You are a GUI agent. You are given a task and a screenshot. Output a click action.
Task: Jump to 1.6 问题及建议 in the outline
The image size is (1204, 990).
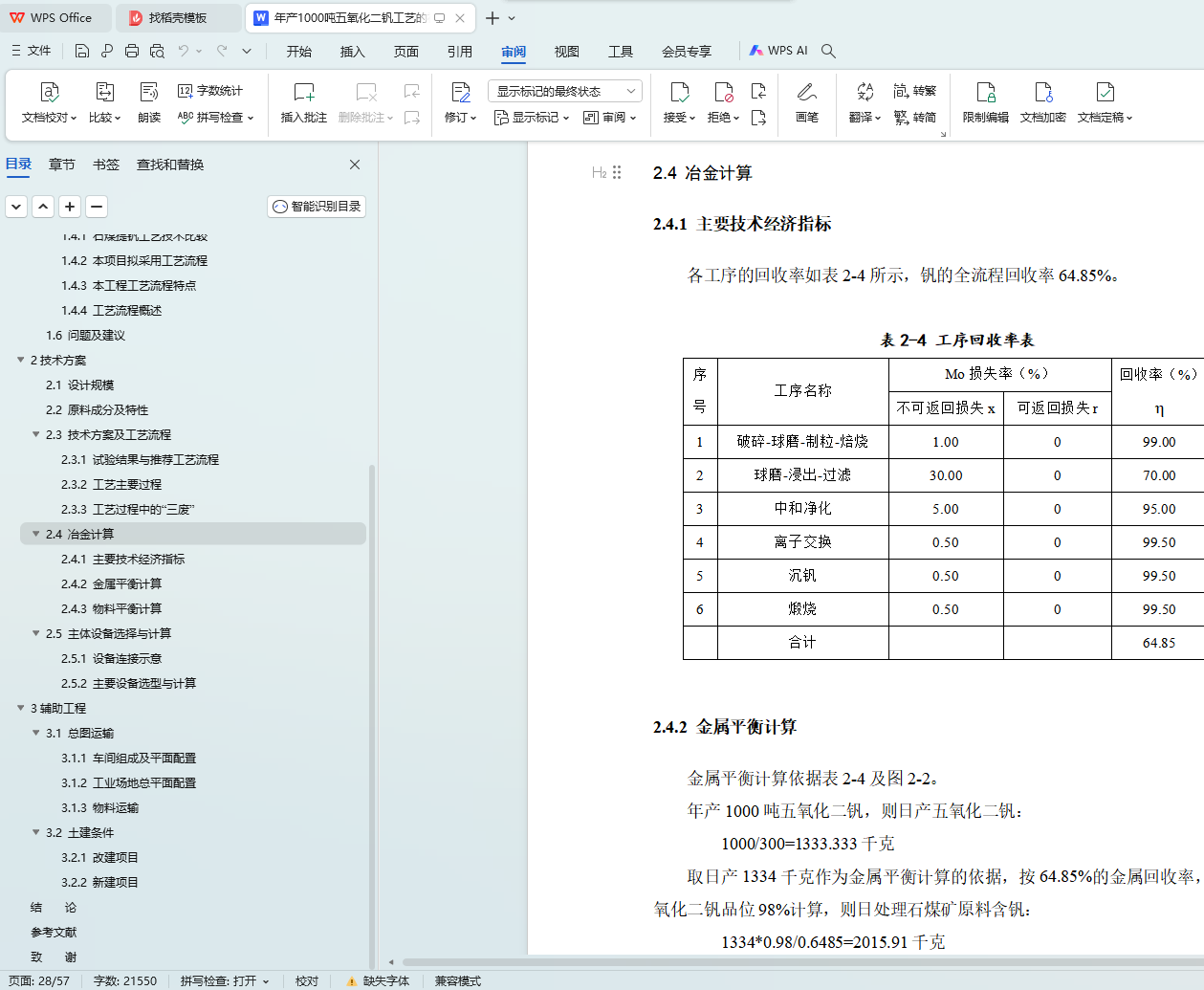tap(85, 335)
